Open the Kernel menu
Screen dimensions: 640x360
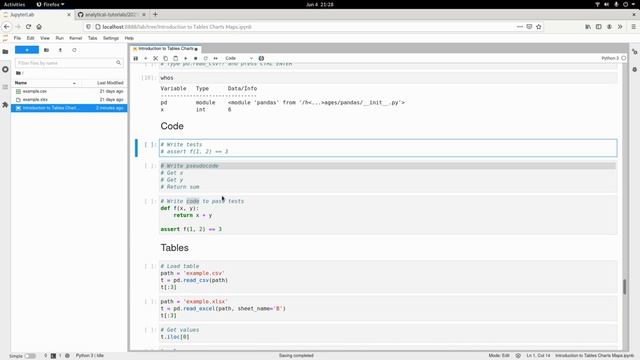(76, 38)
